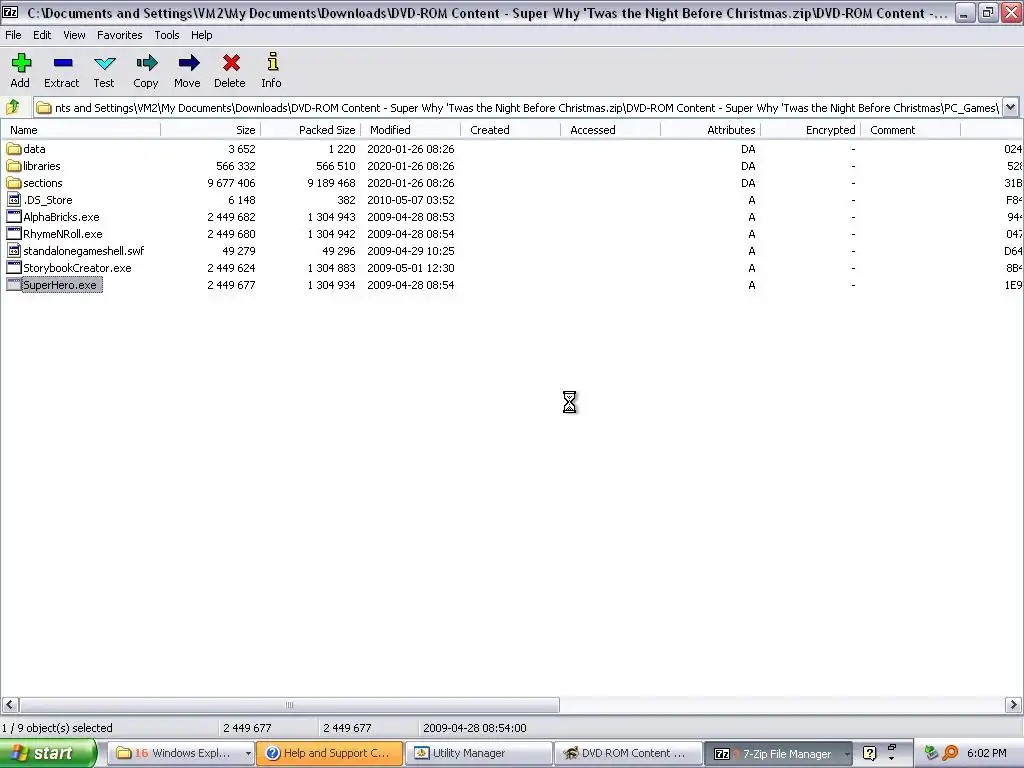Select the SuperHero.exe file icon
The image size is (1024, 768).
tap(14, 285)
